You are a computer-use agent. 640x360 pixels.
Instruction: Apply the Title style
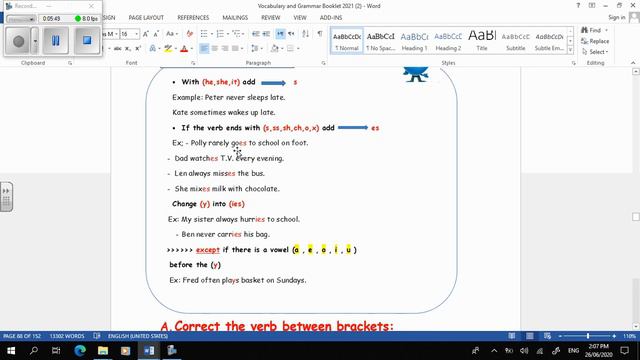tap(482, 41)
